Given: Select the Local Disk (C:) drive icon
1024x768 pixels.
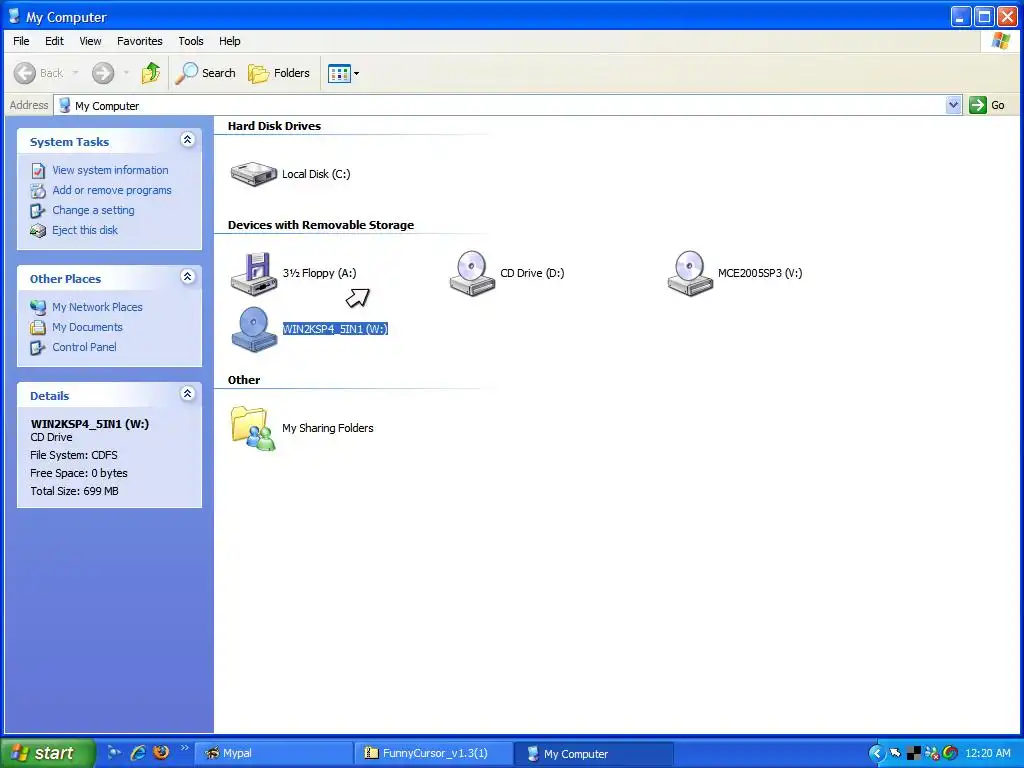Looking at the screenshot, I should click(x=253, y=174).
